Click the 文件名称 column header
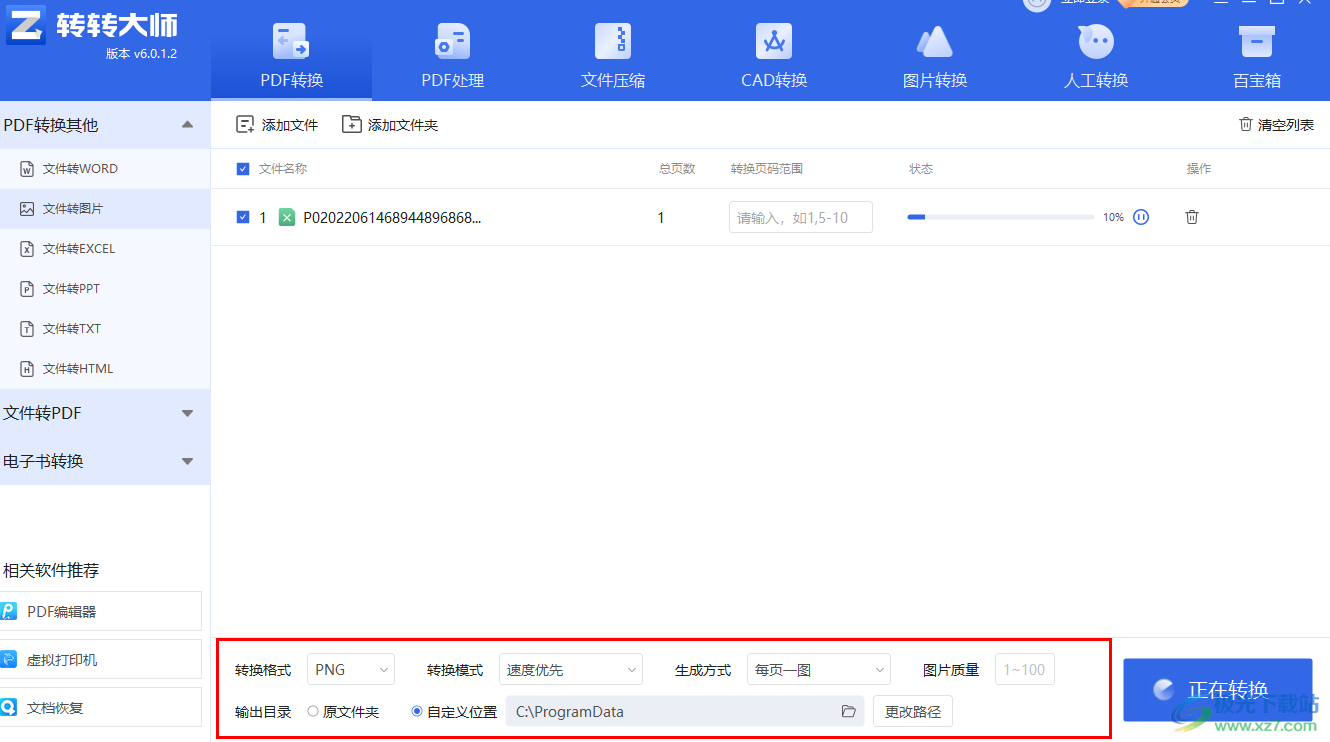The width and height of the screenshot is (1330, 742). coord(283,169)
